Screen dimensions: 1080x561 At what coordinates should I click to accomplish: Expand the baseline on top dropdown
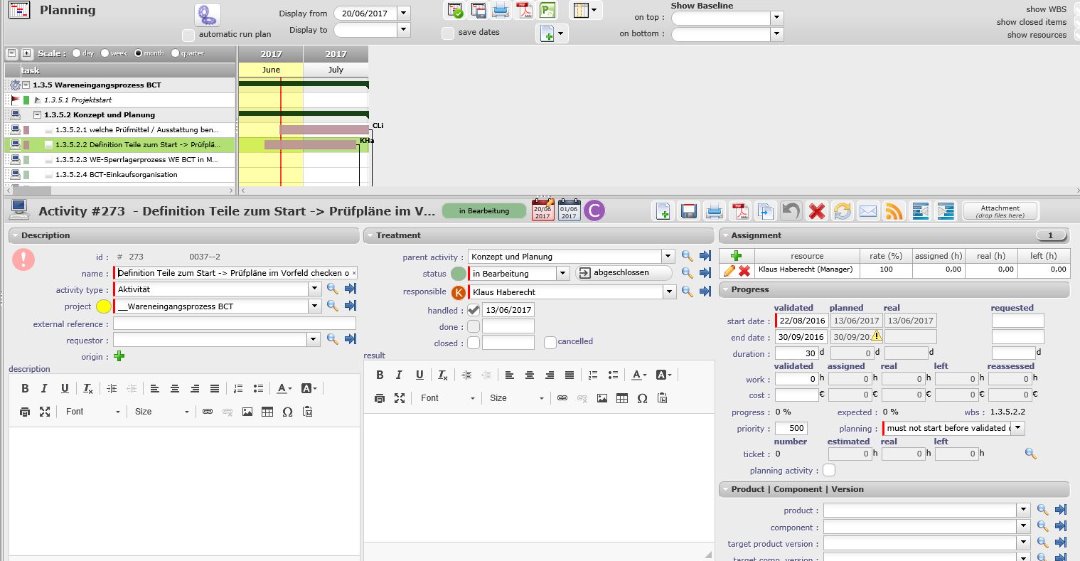coord(776,16)
